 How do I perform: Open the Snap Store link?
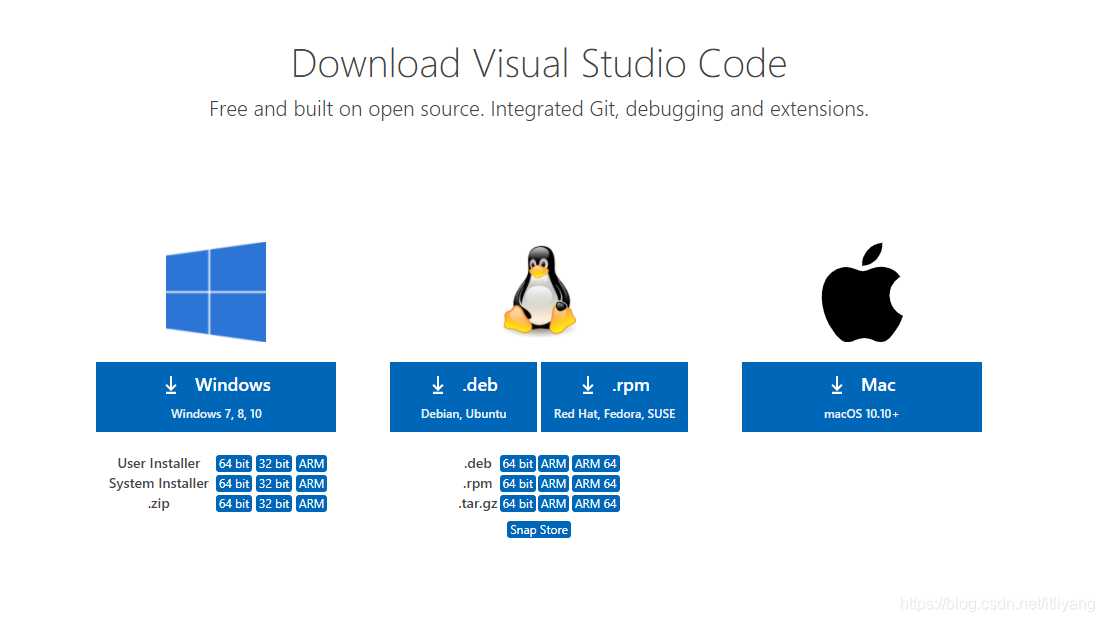pyautogui.click(x=539, y=530)
